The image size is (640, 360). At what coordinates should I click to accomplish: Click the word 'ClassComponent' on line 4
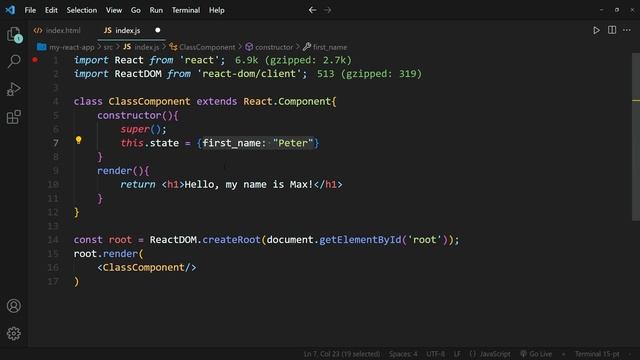point(149,102)
